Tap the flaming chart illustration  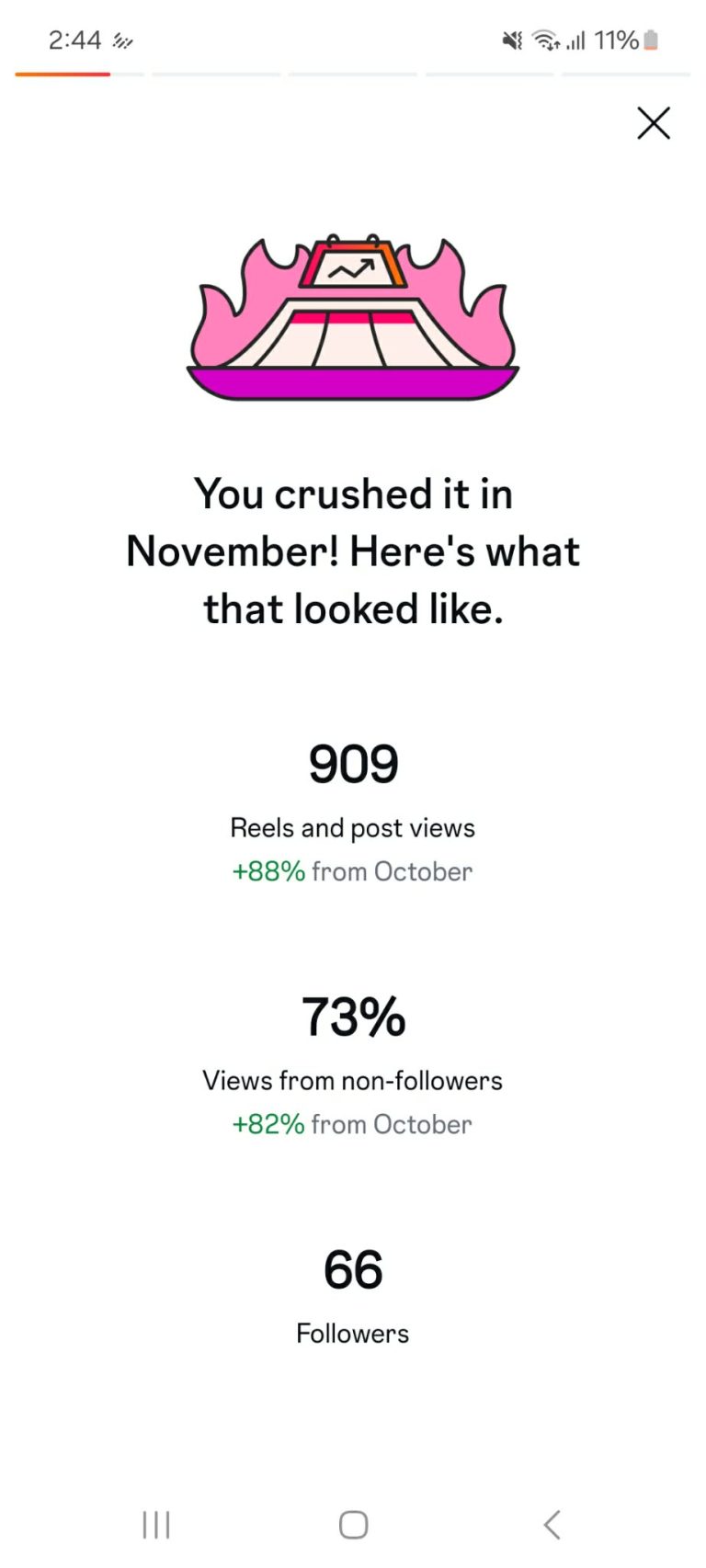pyautogui.click(x=353, y=317)
